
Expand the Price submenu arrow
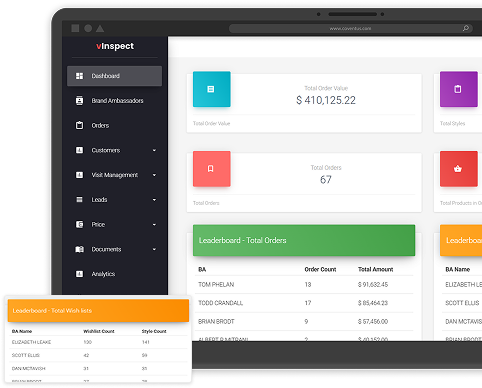coord(154,225)
